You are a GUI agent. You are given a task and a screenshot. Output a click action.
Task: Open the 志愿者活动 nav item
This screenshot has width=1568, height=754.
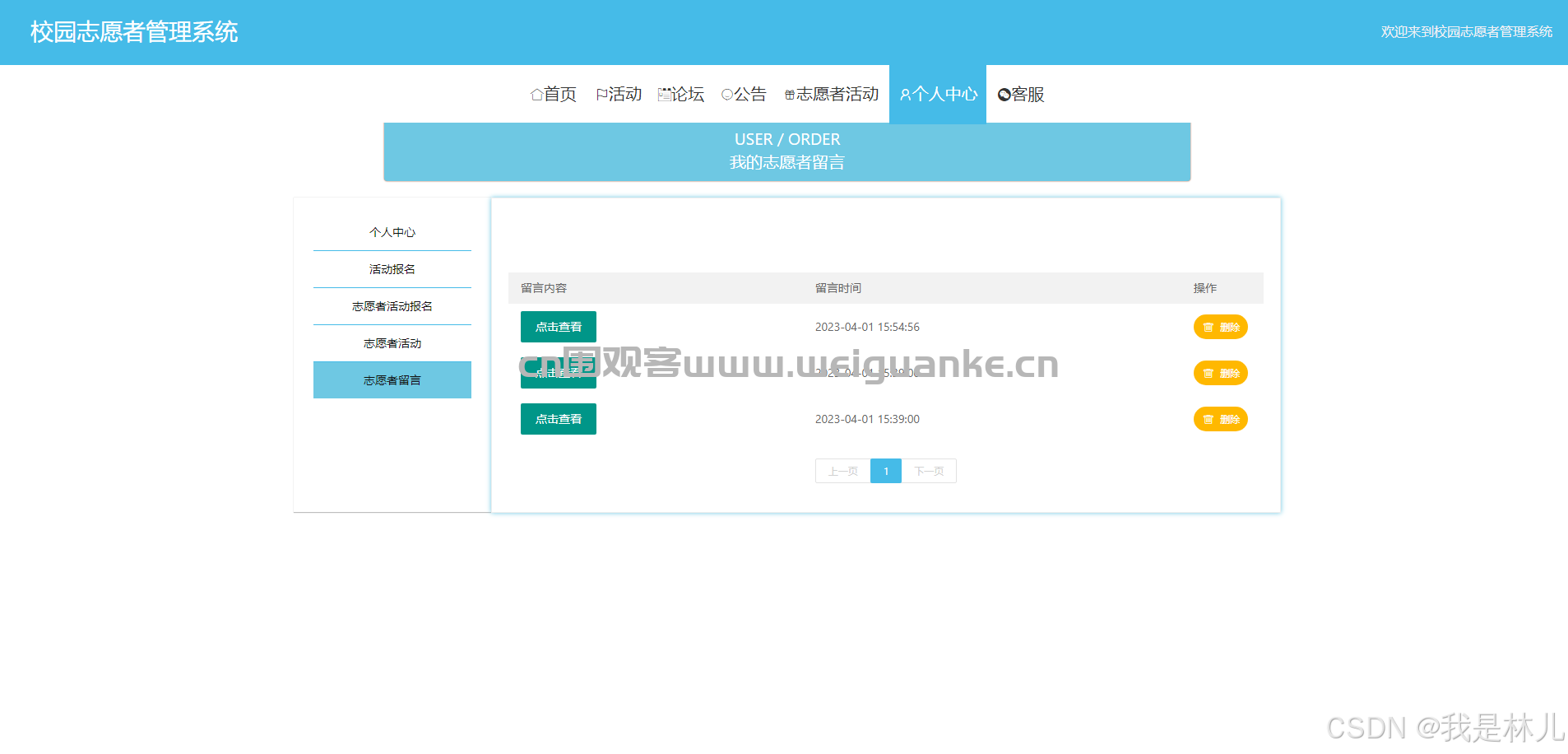tap(832, 95)
